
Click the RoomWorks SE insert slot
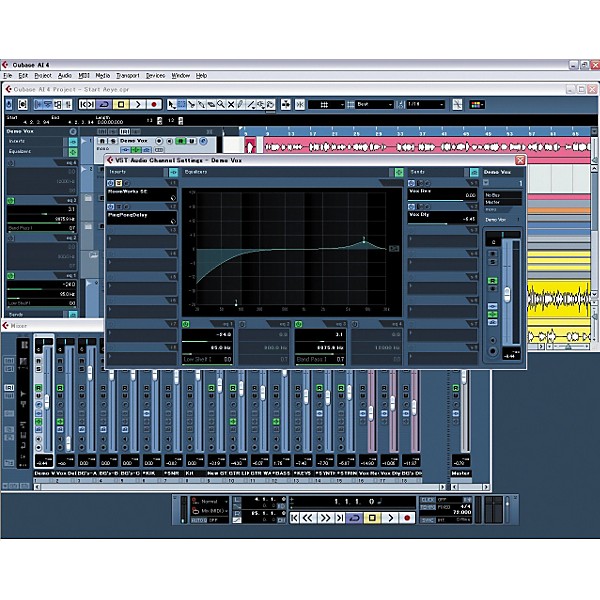tap(142, 194)
